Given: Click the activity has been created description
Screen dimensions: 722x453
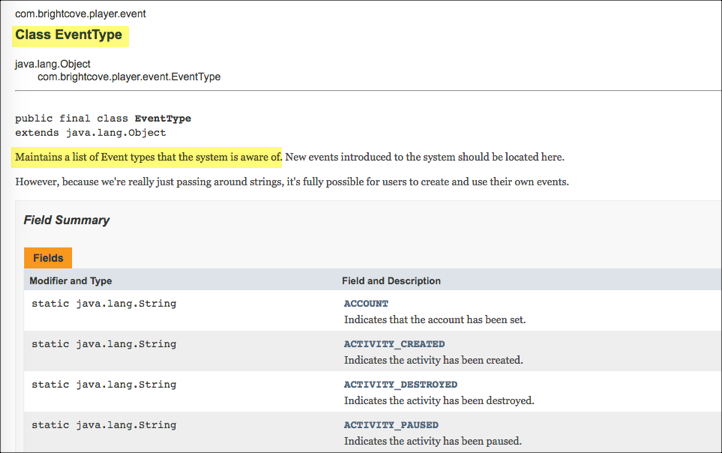Looking at the screenshot, I should pyautogui.click(x=433, y=360).
